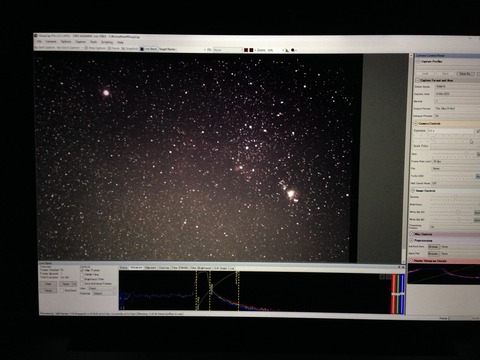480x360 pixels.
Task: Toggle the FWHM Filter checkbox
Action: coord(82,275)
